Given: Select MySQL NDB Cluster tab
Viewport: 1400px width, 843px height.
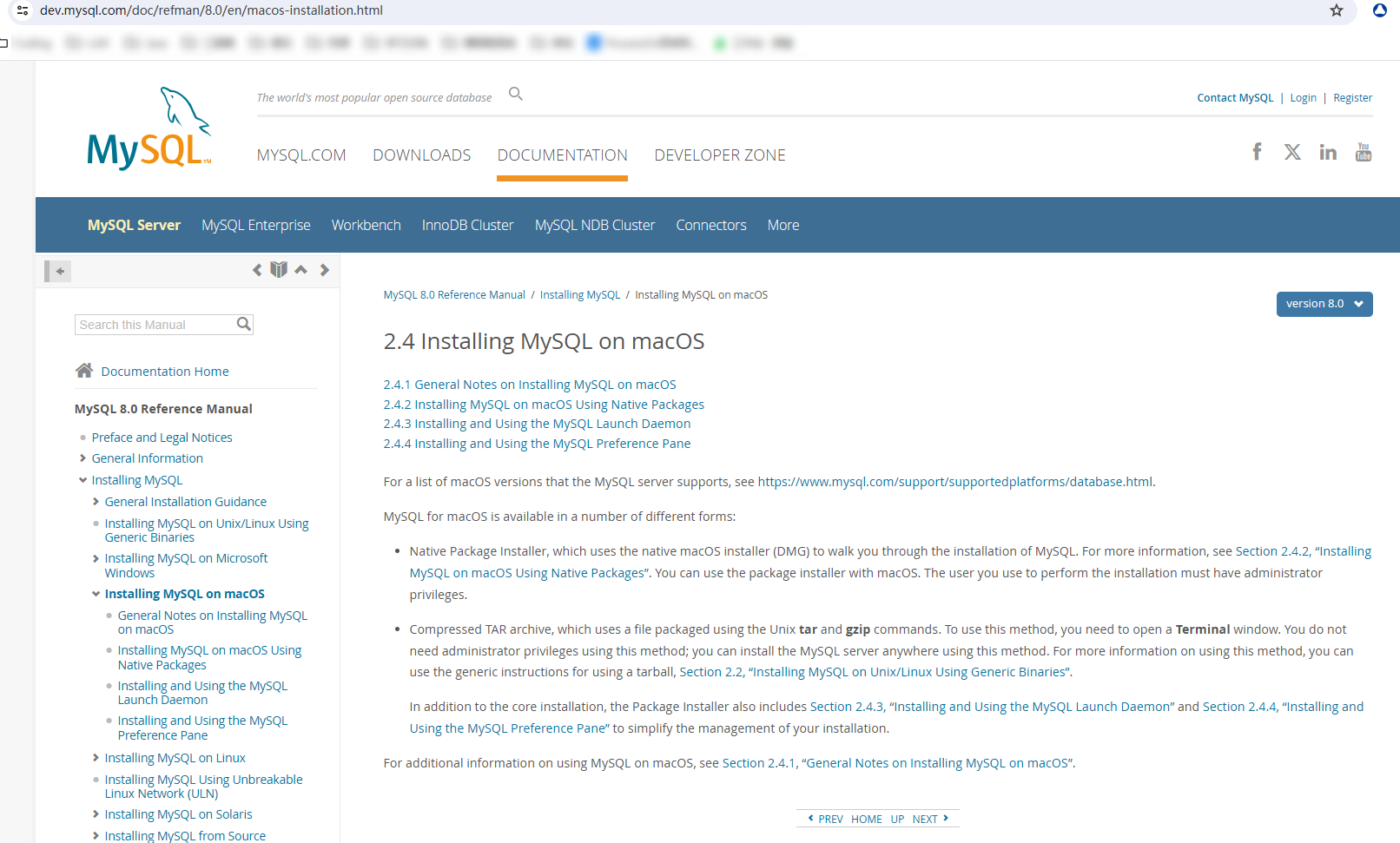Looking at the screenshot, I should [x=595, y=225].
